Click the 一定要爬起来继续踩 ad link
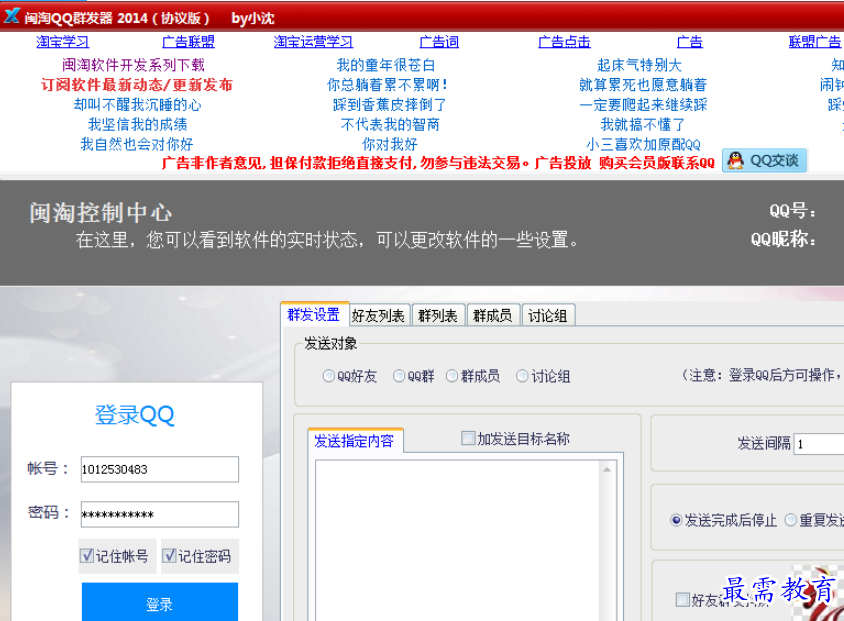 643,105
